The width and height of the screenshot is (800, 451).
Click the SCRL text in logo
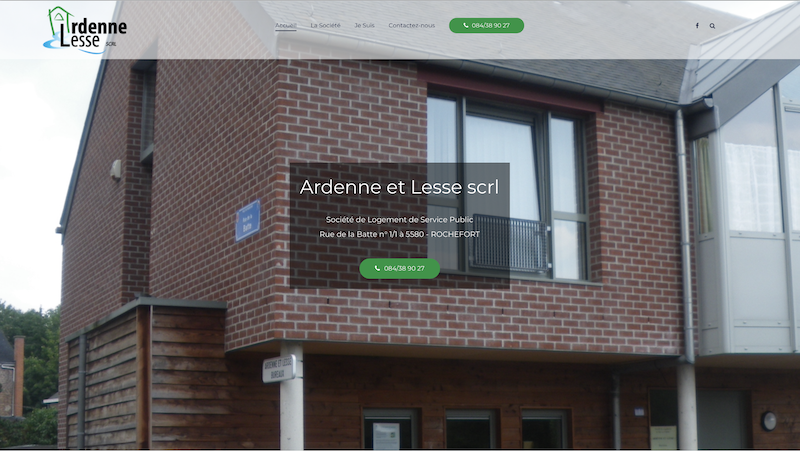(x=111, y=44)
